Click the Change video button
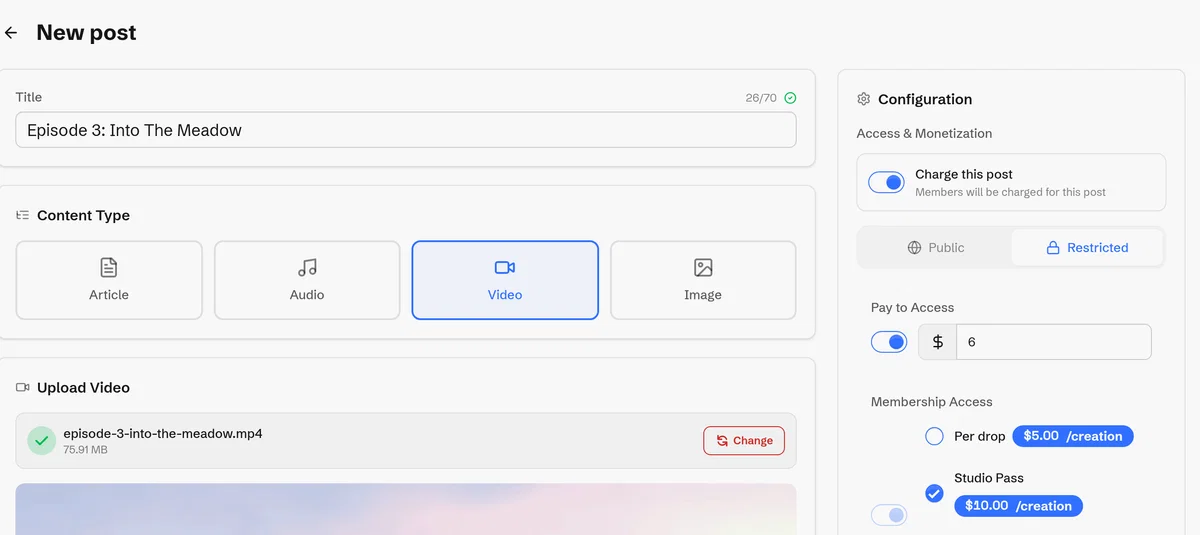This screenshot has width=1200, height=535. (744, 440)
